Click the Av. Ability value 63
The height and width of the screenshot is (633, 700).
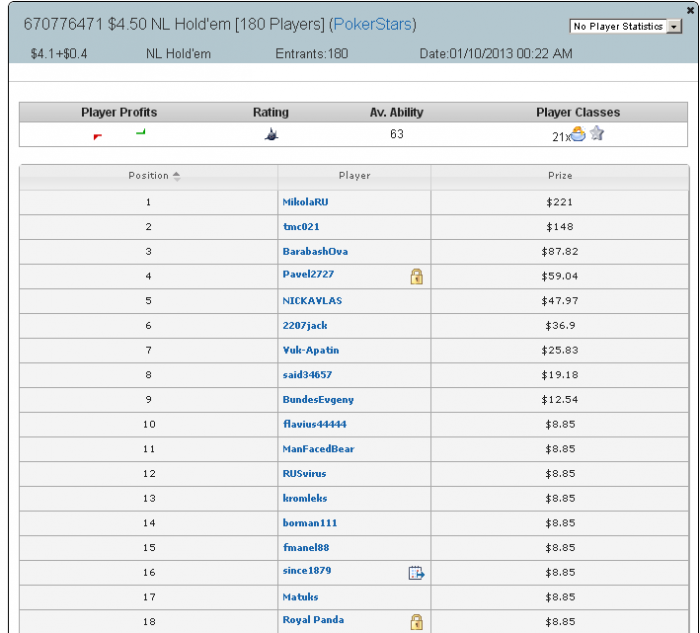(x=396, y=134)
